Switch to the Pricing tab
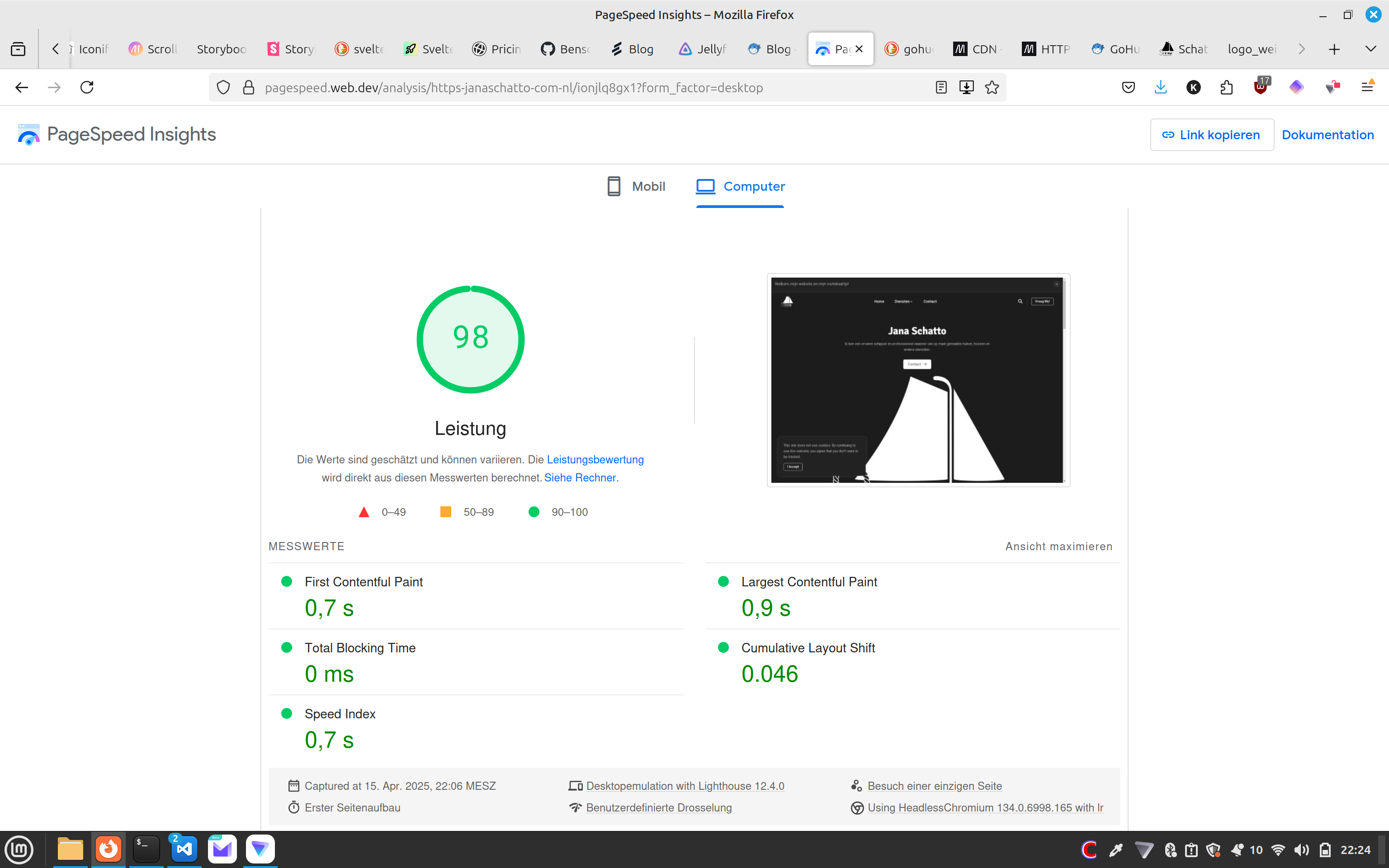This screenshot has height=868, width=1389. pos(497,49)
